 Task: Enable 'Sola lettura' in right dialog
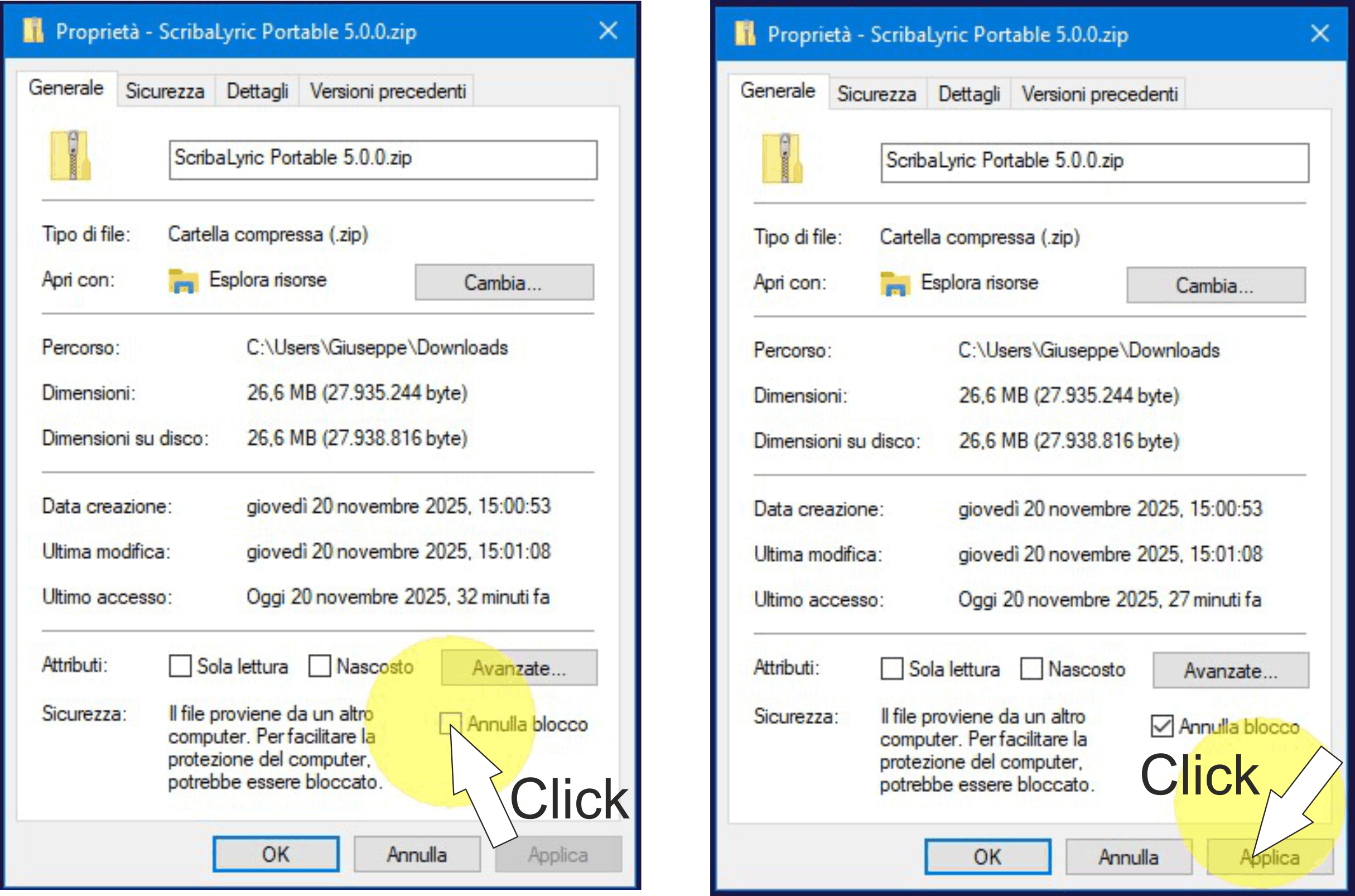pos(892,668)
